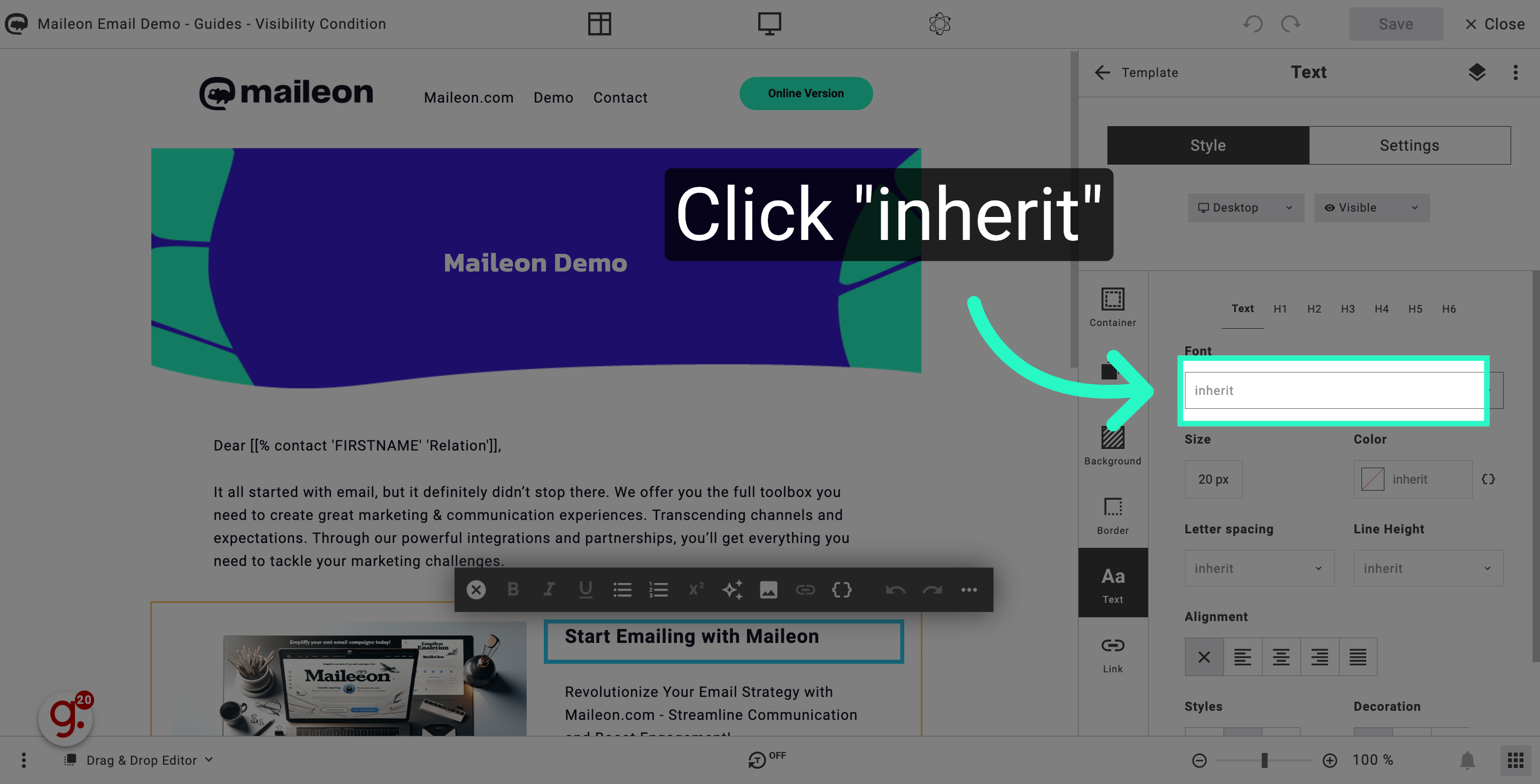Set text alignment to right
This screenshot has height=784, width=1540.
[1319, 657]
